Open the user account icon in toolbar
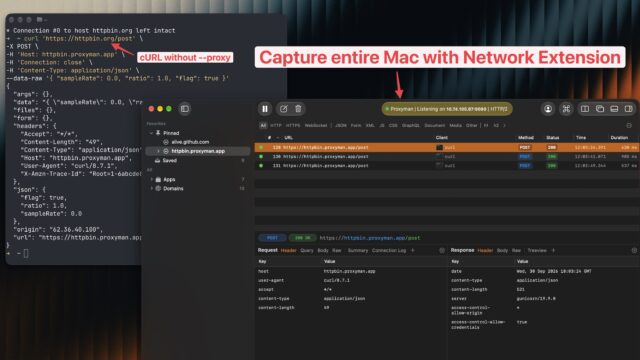Viewport: 640px width, 360px height. pos(548,109)
